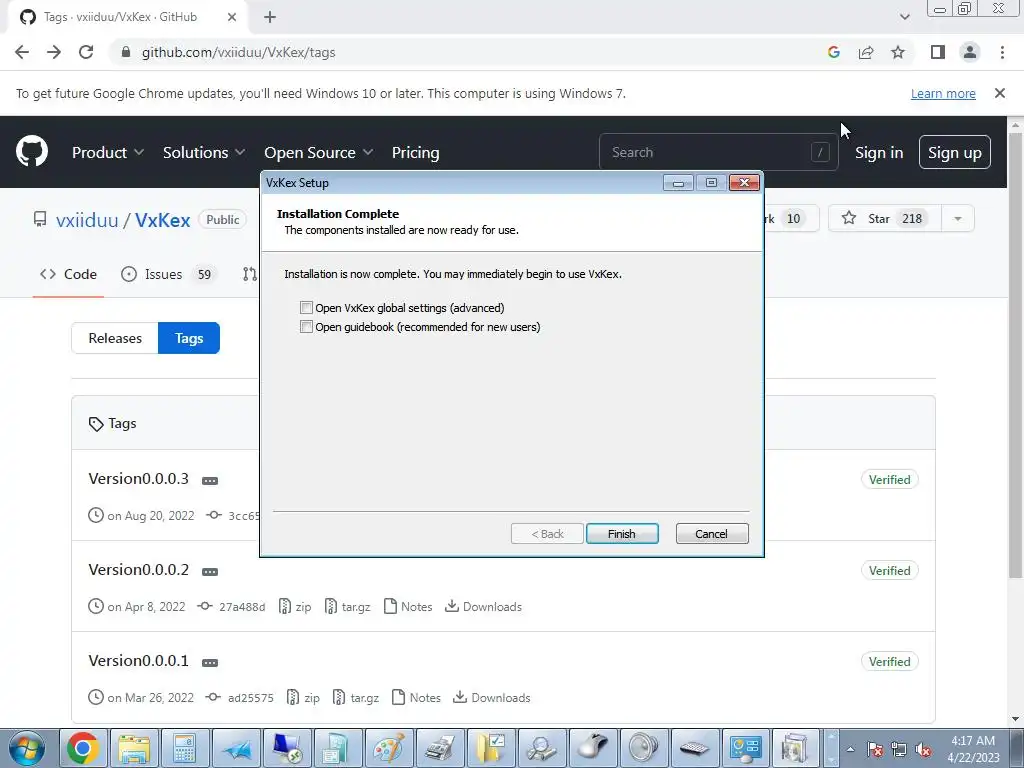The image size is (1024, 768).
Task: Open vxiiduu owner profile link
Action: pos(87,220)
